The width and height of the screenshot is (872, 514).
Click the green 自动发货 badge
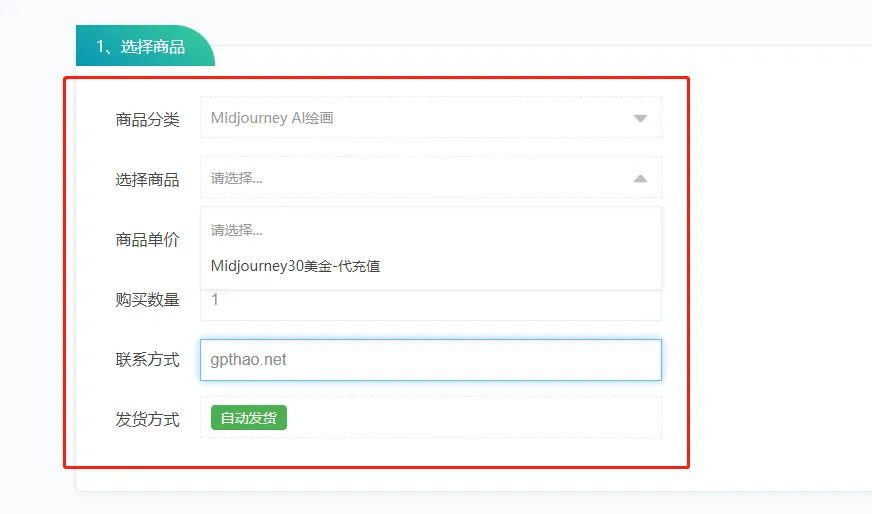coord(248,418)
